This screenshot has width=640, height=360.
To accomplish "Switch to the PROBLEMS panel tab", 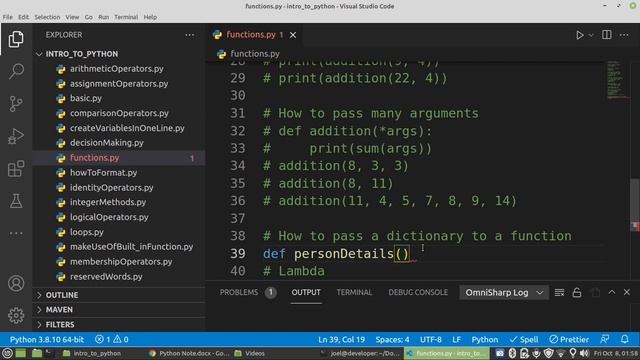I will point(248,292).
